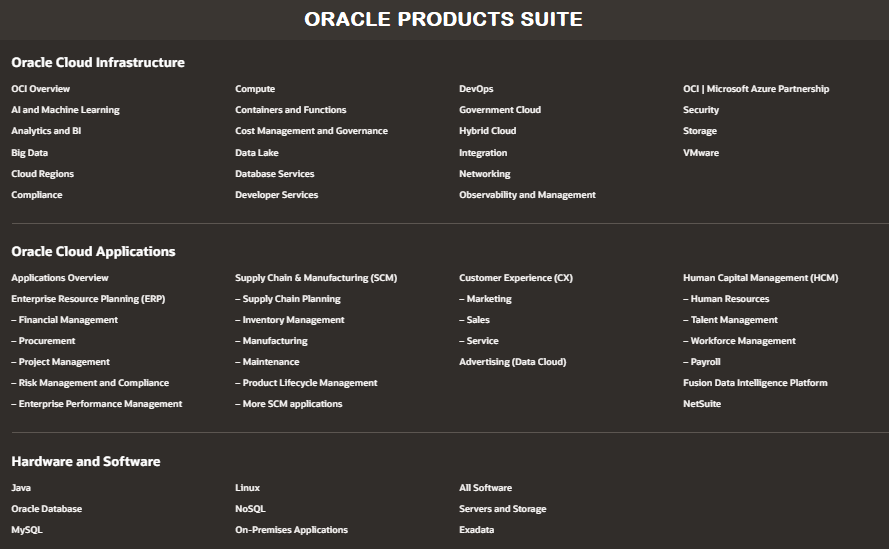Go to Fusion Data Intelligence Platform

click(x=755, y=383)
